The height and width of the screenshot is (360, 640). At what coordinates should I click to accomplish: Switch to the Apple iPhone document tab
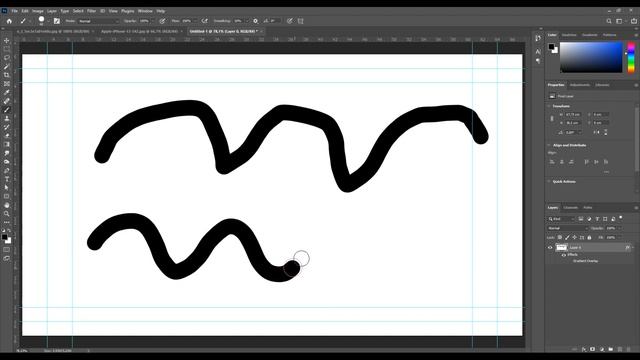140,31
